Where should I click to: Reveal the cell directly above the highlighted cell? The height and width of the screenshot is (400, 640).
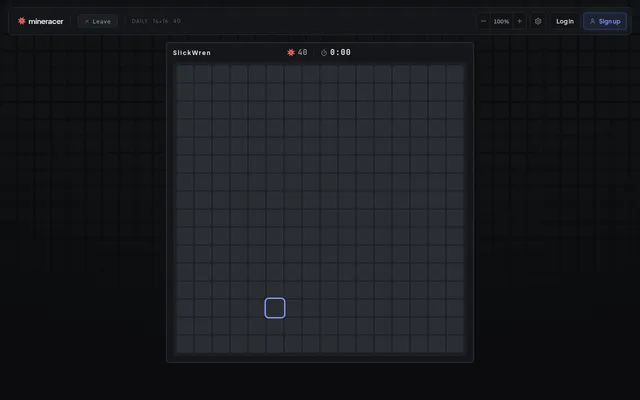click(275, 290)
